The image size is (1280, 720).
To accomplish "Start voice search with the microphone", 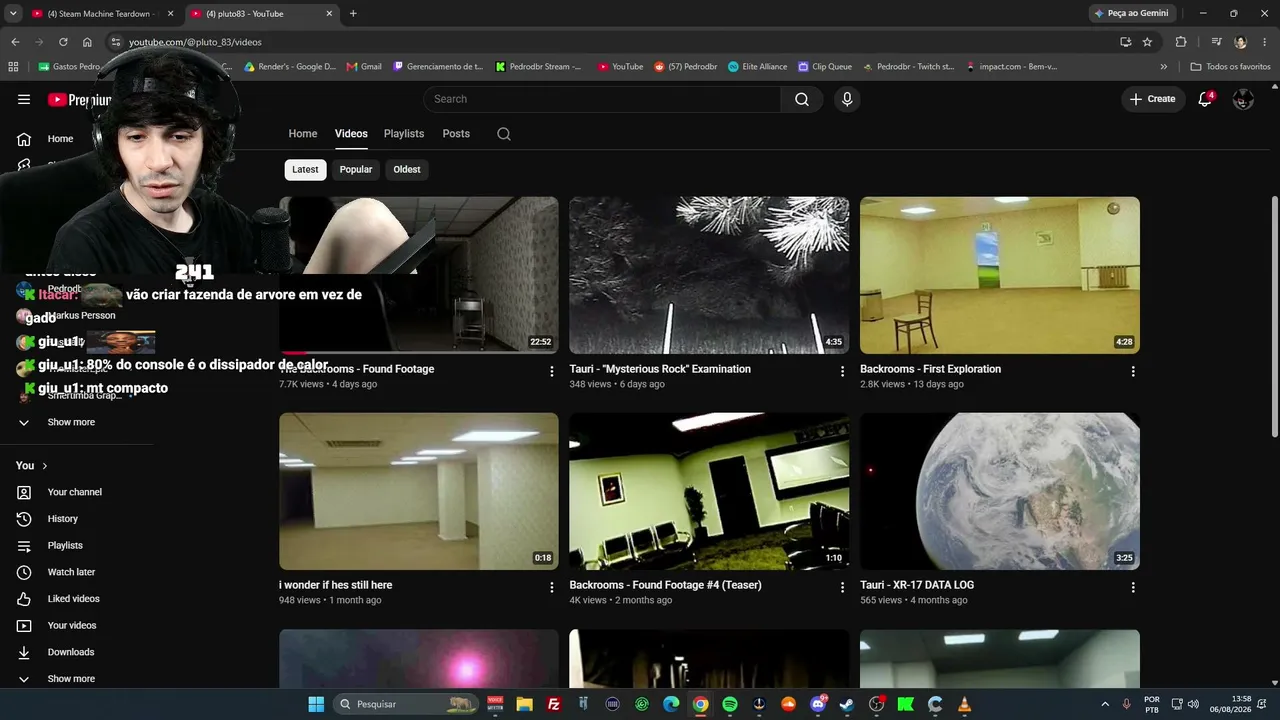I will [847, 99].
